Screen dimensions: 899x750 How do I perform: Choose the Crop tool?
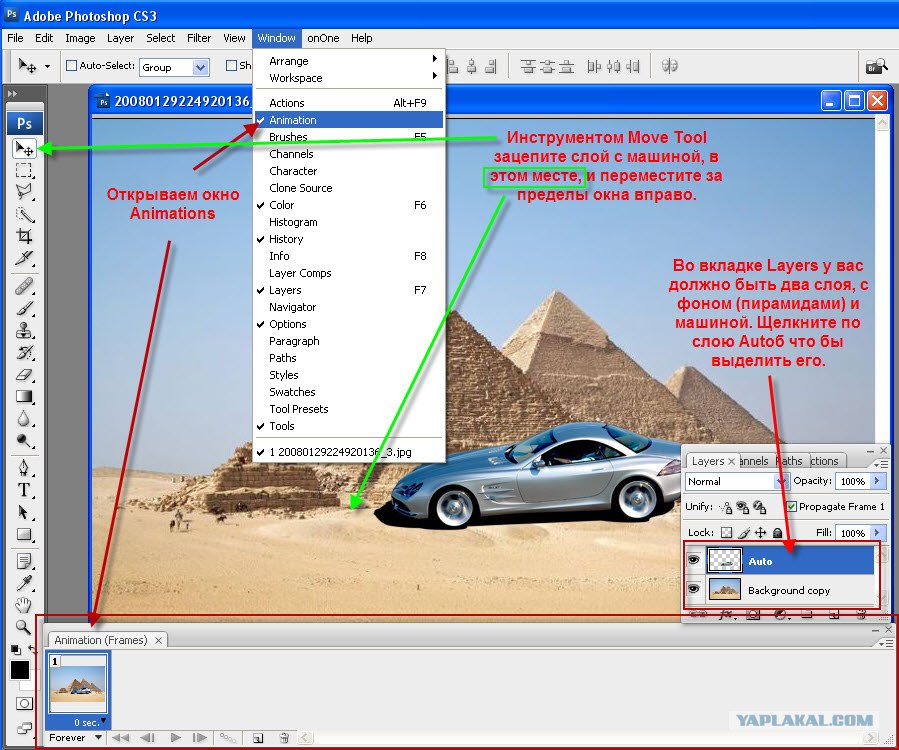tap(24, 236)
